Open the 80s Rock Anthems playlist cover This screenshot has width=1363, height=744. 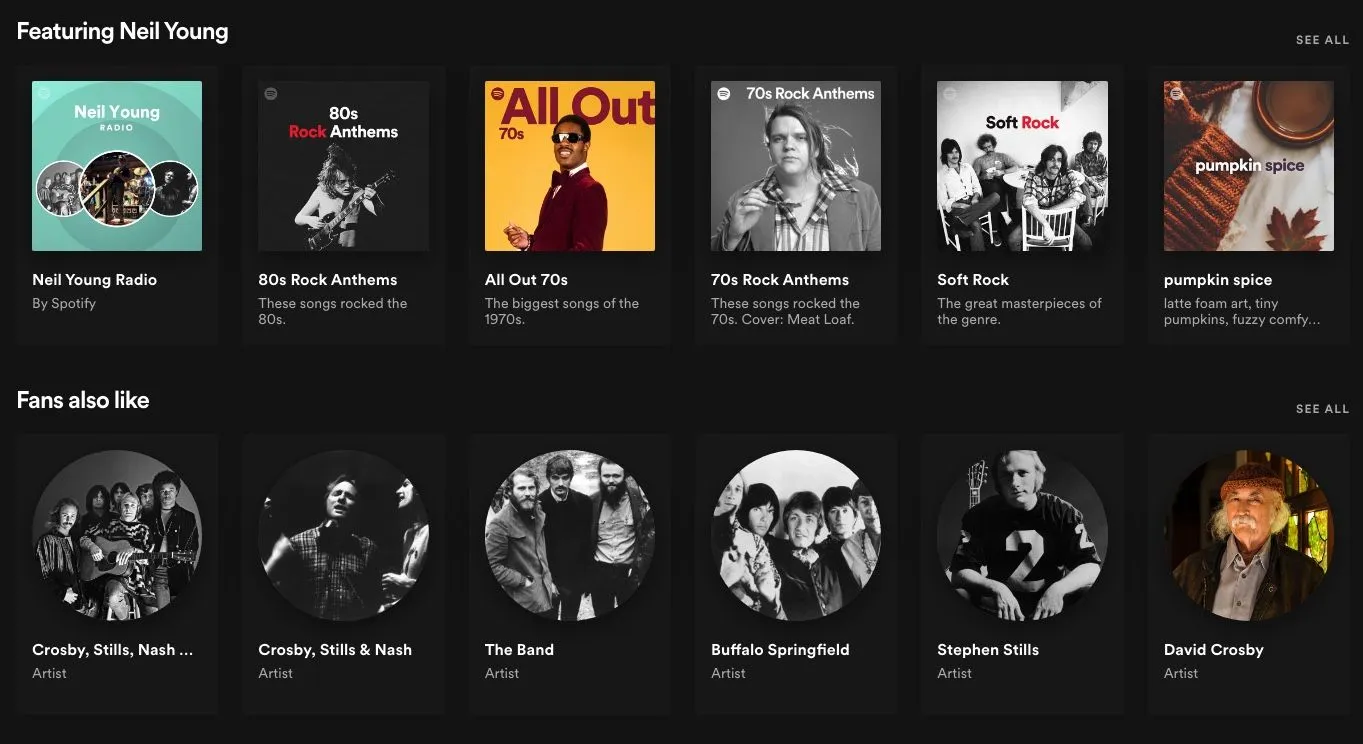tap(344, 166)
